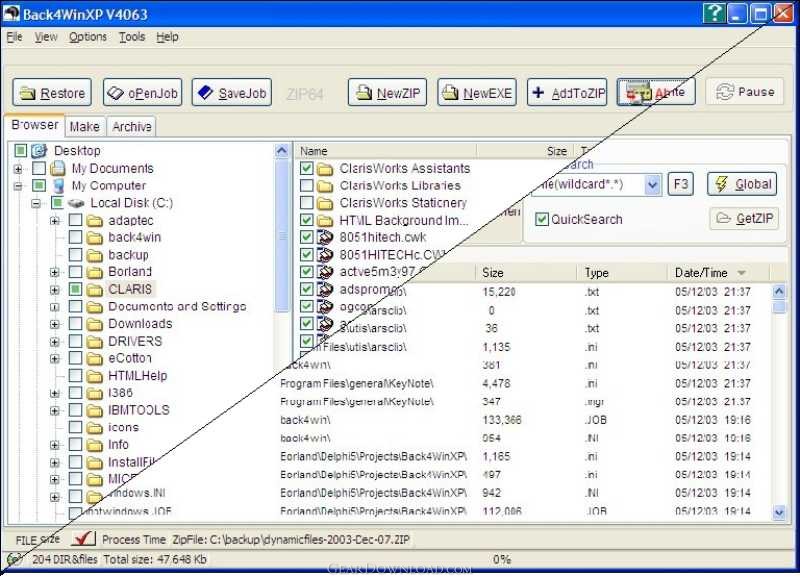800x577 pixels.
Task: Collapse the Local Disk (C:) node
Action: click(x=36, y=203)
